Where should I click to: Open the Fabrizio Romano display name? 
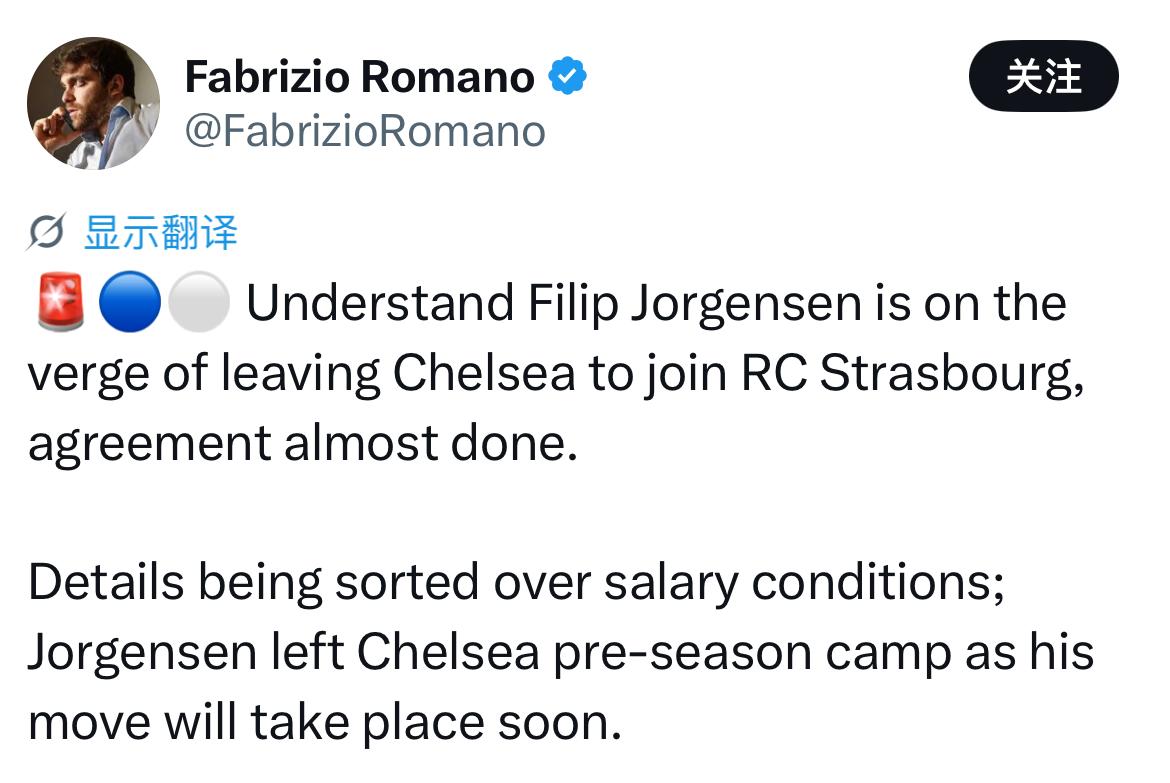point(359,77)
